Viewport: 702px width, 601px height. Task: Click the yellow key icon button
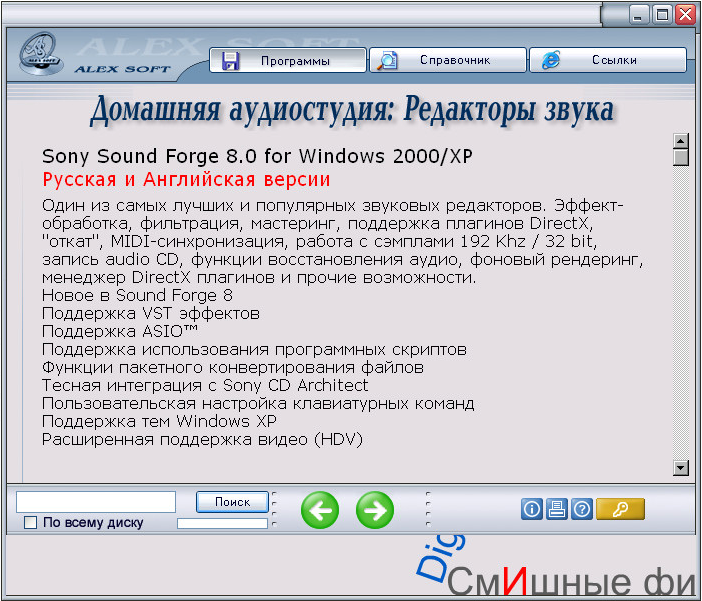point(620,509)
